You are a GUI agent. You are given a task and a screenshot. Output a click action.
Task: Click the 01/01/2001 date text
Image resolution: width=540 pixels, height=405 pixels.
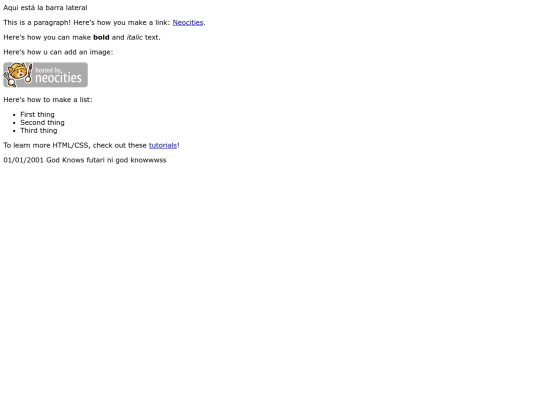pos(23,160)
